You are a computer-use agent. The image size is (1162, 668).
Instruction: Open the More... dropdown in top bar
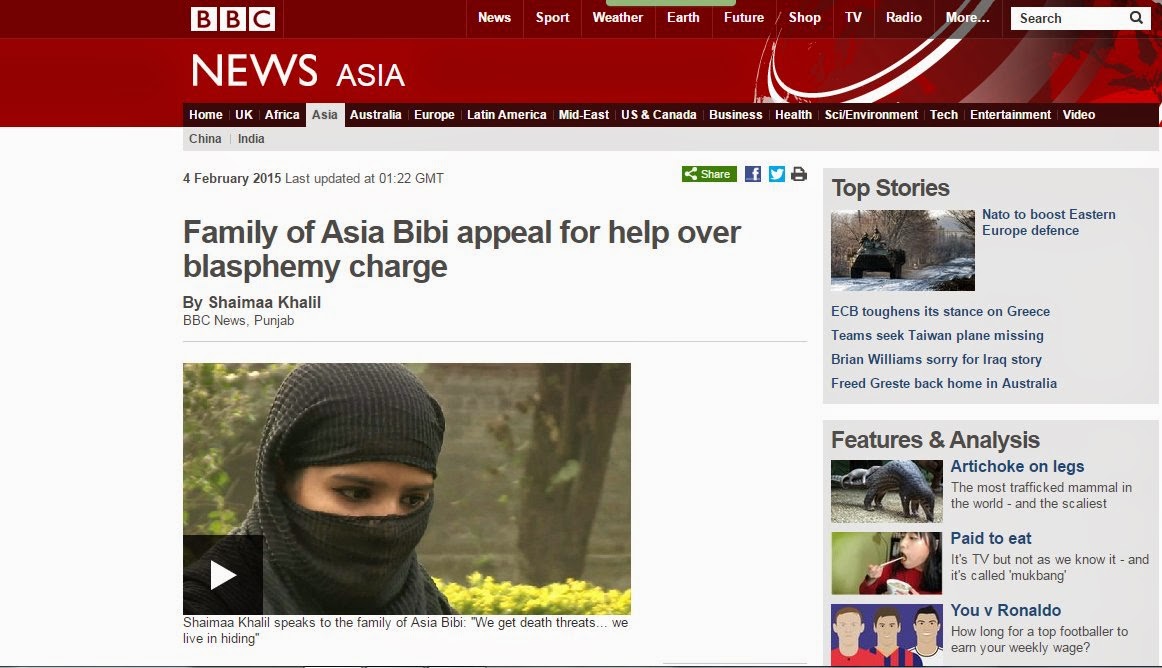click(x=967, y=18)
